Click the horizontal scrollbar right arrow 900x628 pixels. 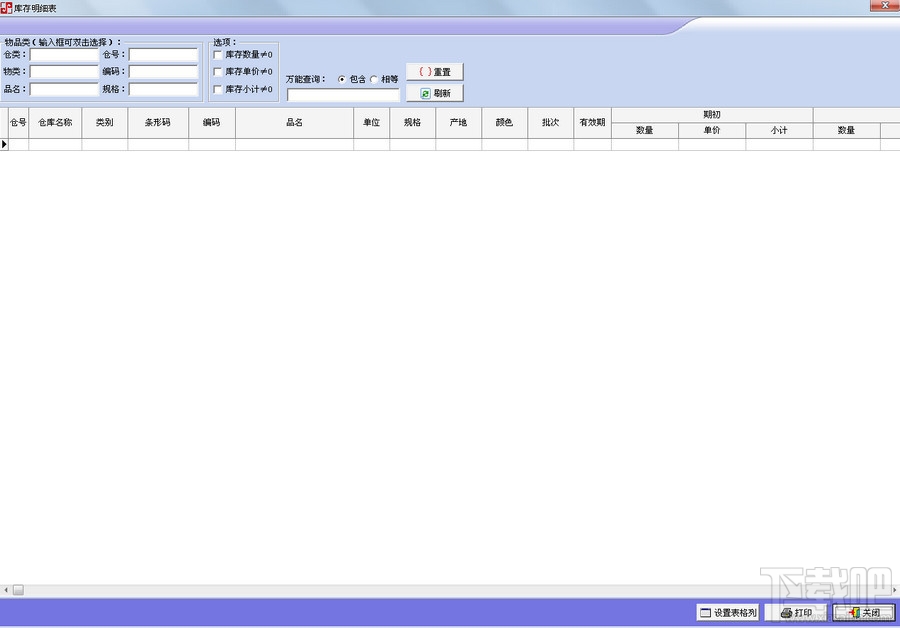895,590
